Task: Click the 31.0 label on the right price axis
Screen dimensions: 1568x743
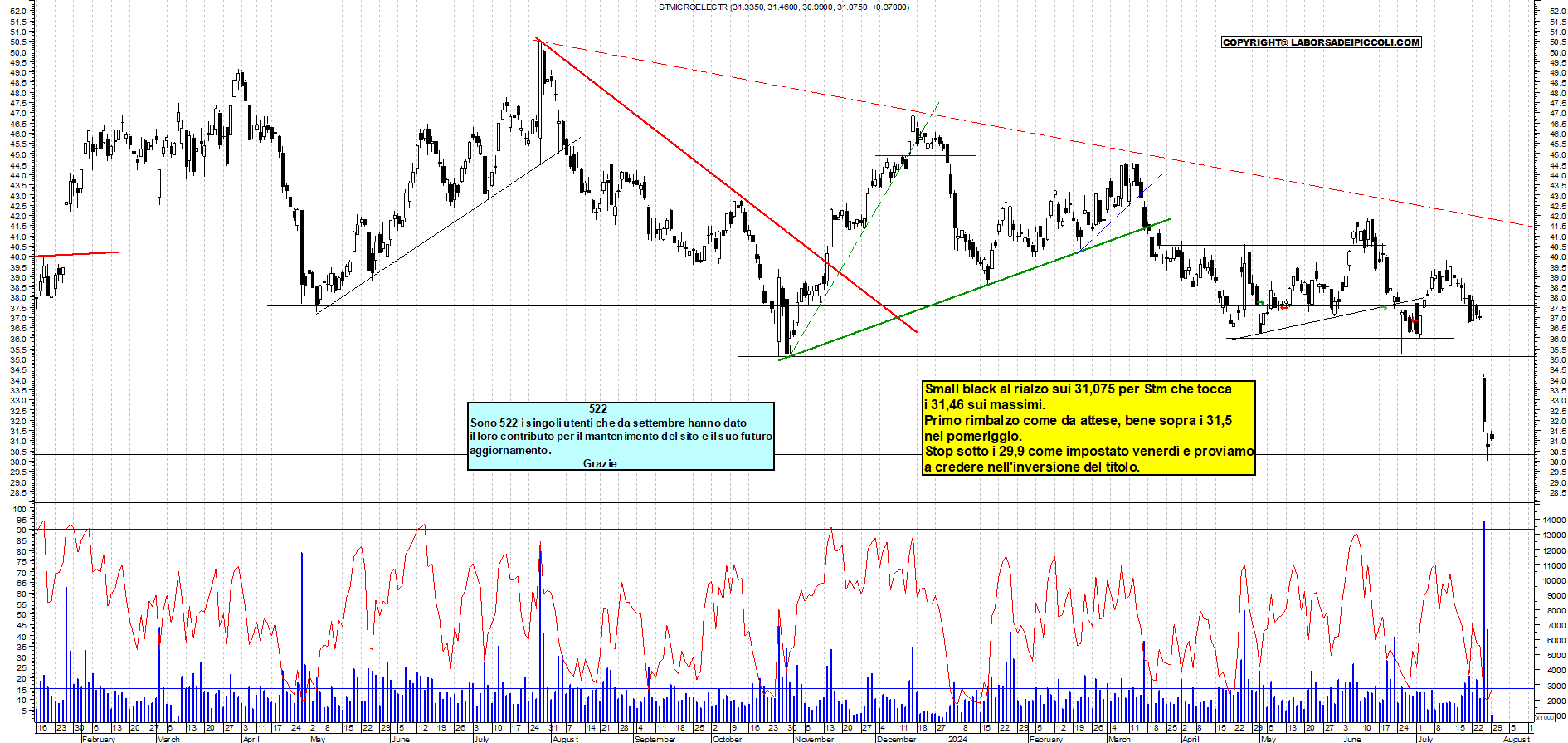Action: point(1556,442)
